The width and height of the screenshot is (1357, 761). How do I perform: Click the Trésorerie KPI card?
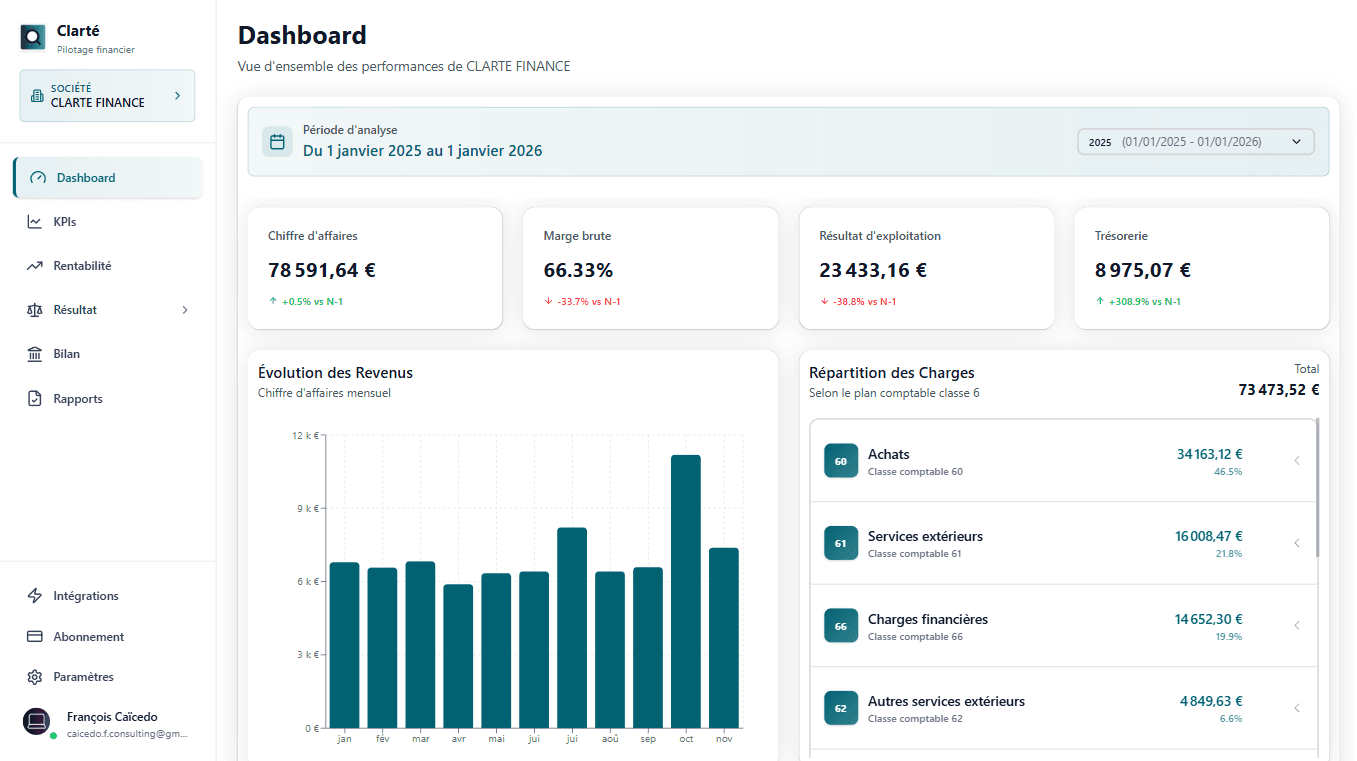1201,268
